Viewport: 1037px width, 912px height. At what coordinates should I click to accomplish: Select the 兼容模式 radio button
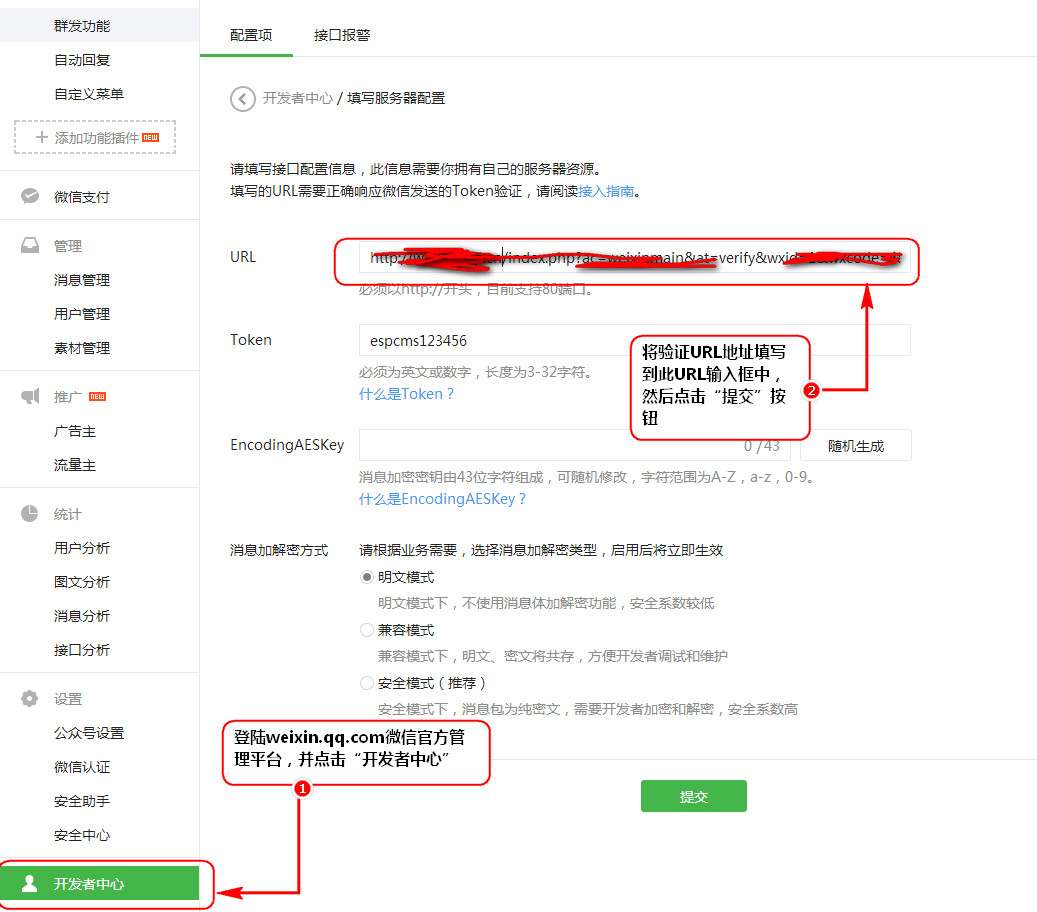point(366,631)
